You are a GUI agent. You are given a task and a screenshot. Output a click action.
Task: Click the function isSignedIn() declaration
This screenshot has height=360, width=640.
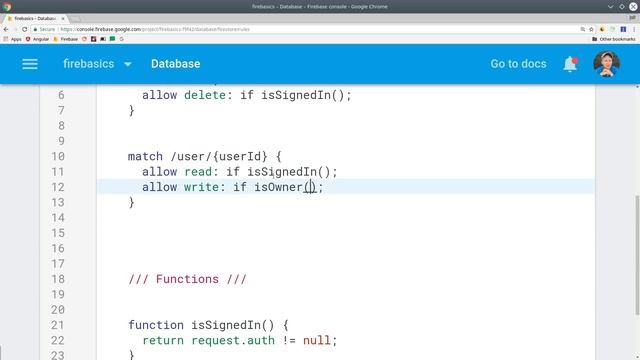208,325
